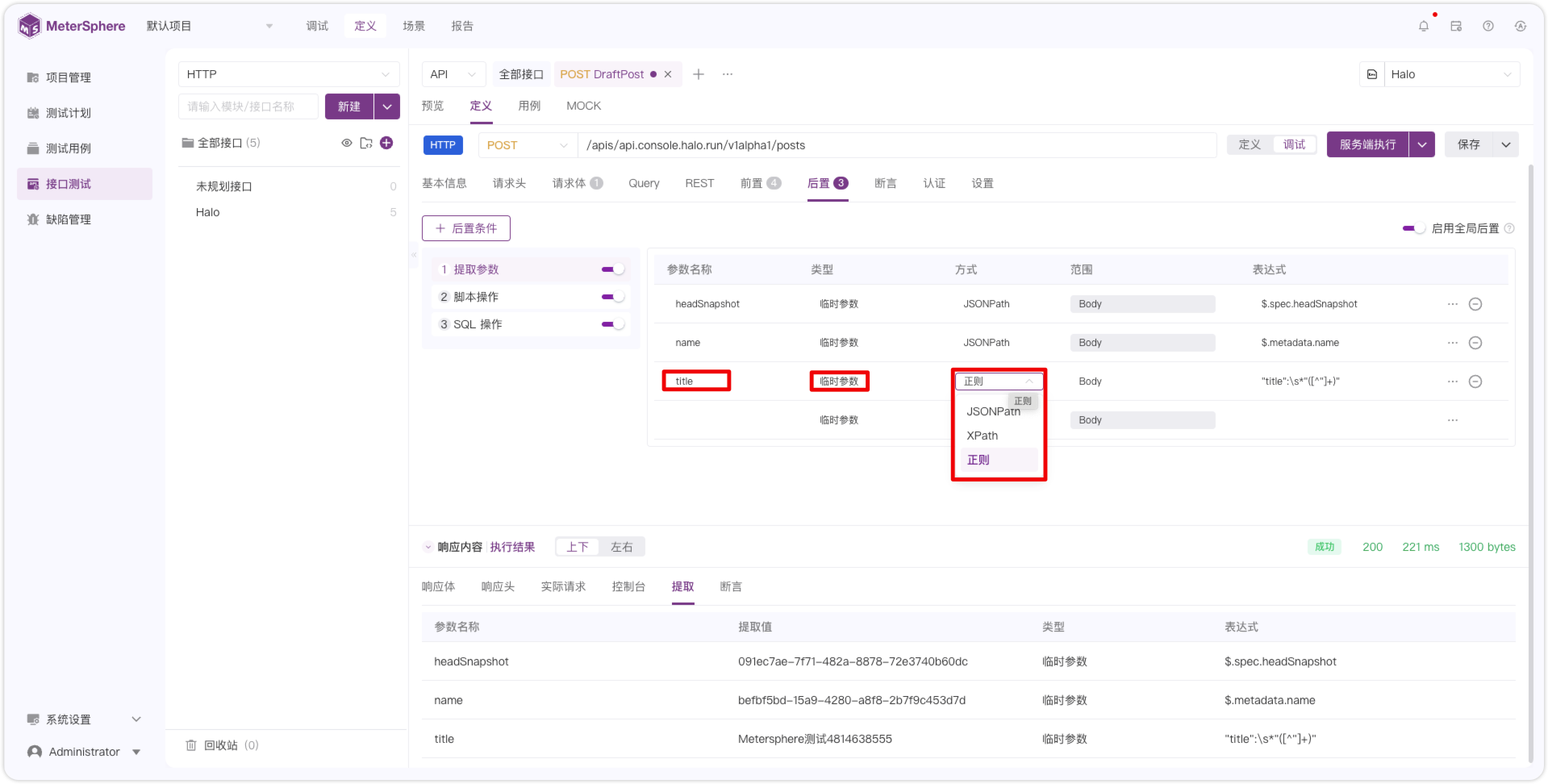Toggle the SQL 操作 switch
Viewport: 1548px width, 784px height.
(613, 324)
